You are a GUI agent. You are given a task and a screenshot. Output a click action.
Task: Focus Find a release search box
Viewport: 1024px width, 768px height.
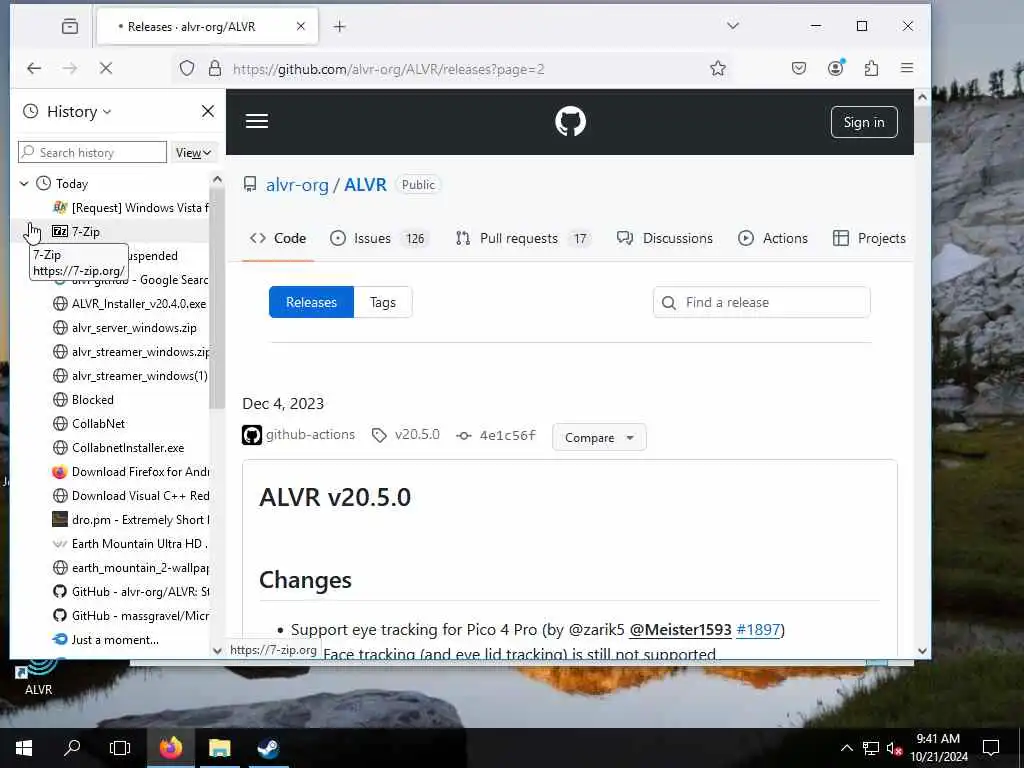coord(761,302)
